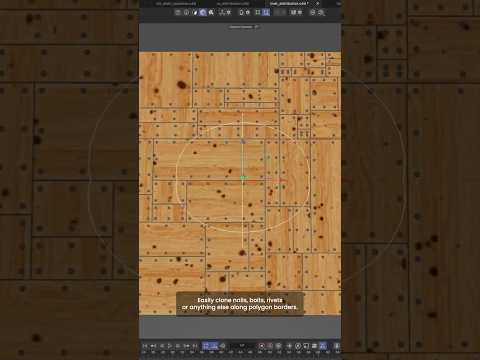This screenshot has height=360, width=480.
Task: Click the green gizmo center handle in viewport
Action: click(x=243, y=178)
